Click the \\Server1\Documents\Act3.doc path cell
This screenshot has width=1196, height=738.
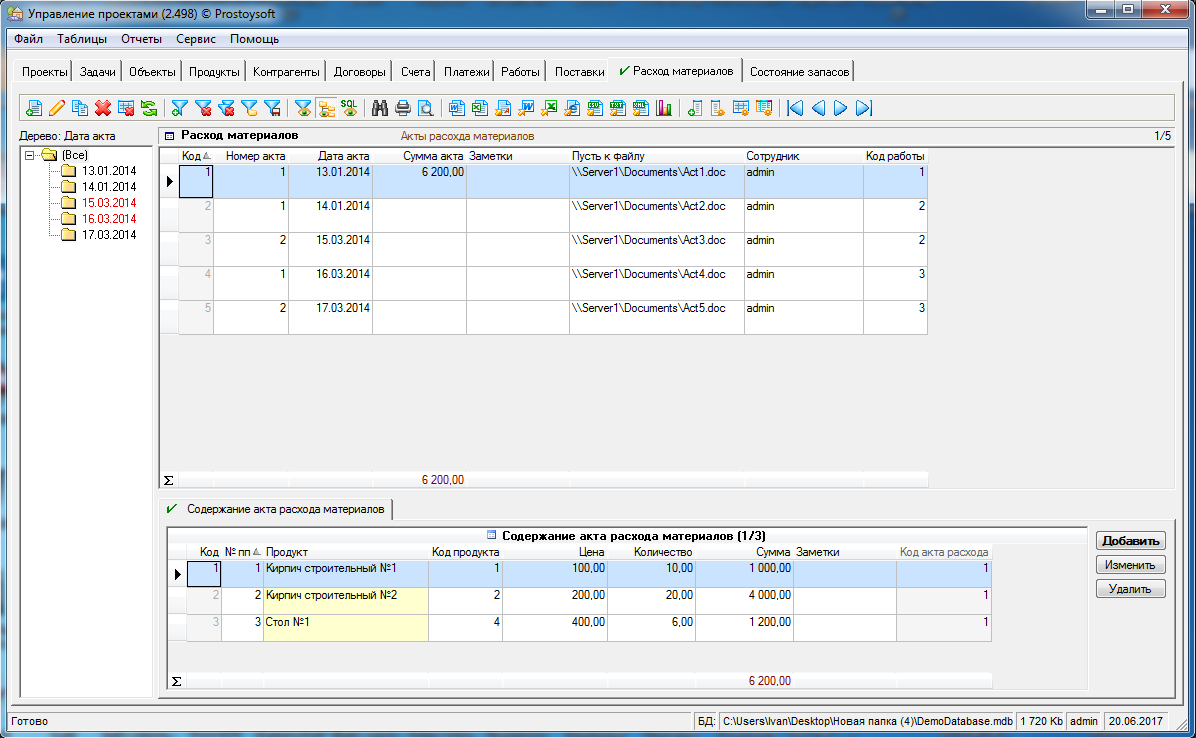(657, 249)
